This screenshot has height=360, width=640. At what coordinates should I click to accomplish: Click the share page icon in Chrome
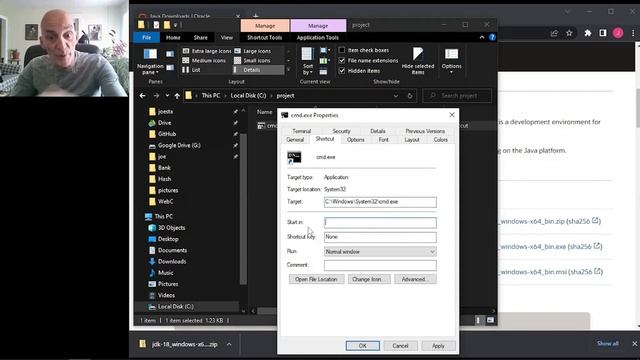coord(554,33)
